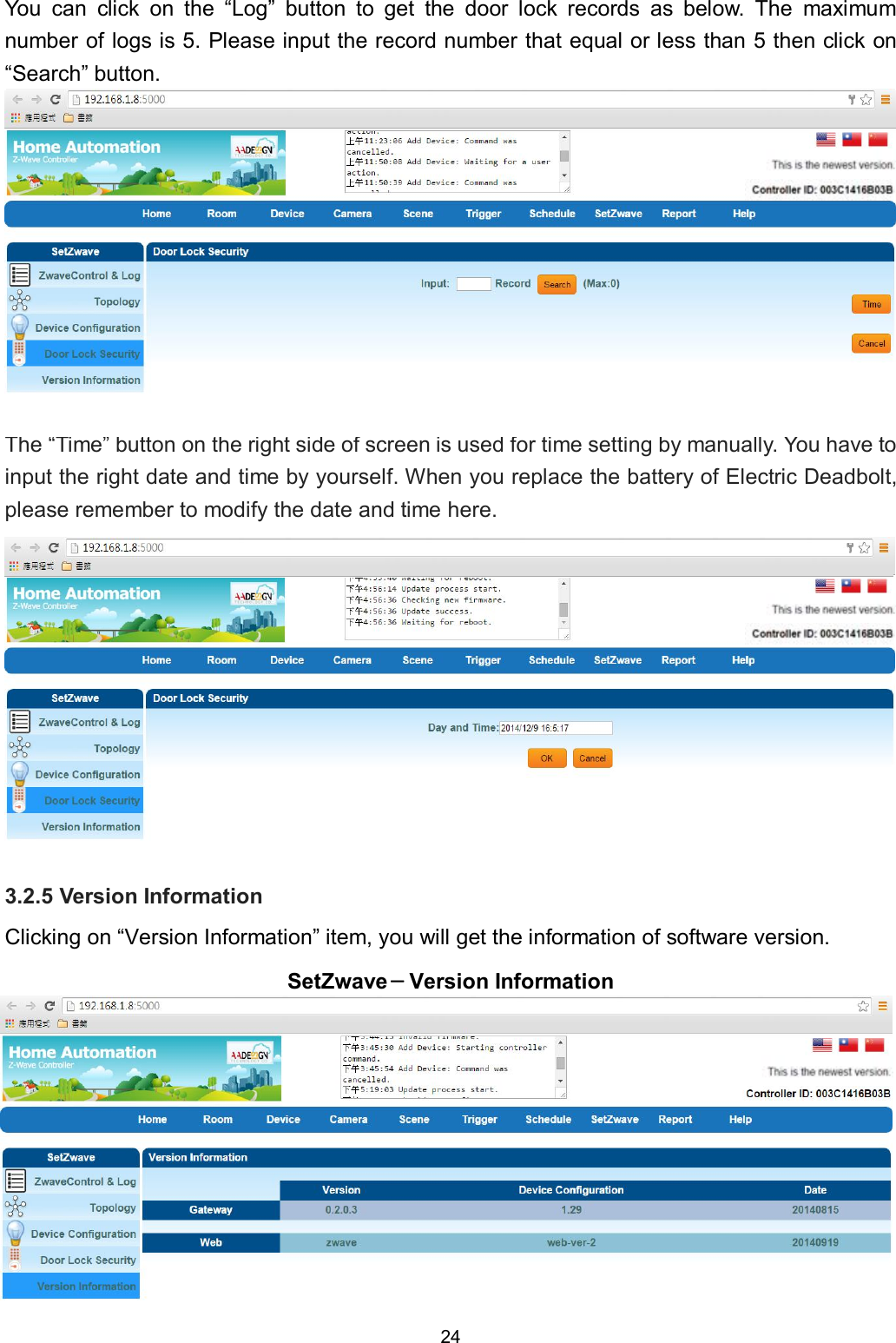Screen dimensions: 896x1343
Task: Click China flag in Version Information screenshot
Action: pos(874,1045)
